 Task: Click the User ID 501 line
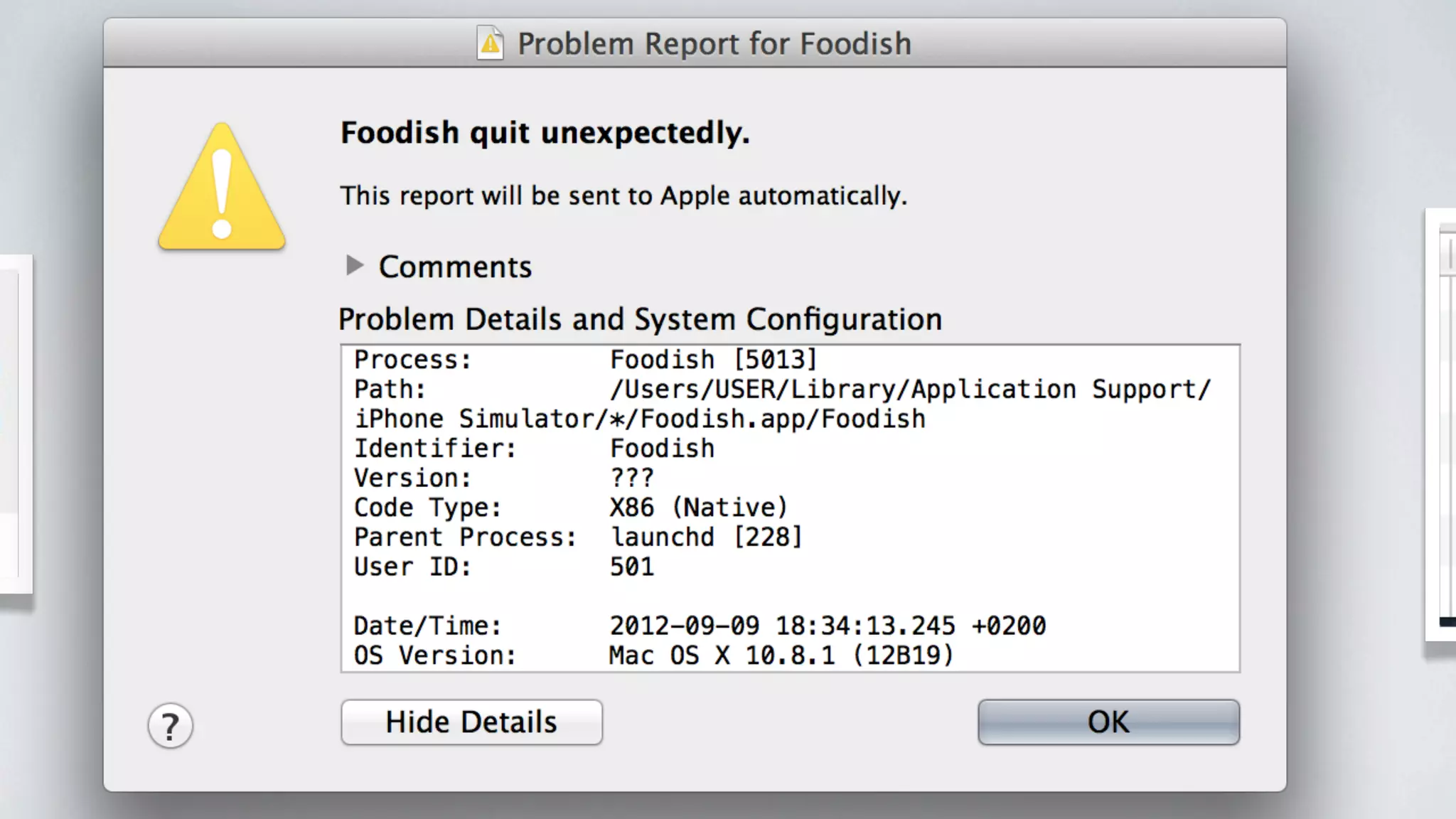tap(503, 567)
